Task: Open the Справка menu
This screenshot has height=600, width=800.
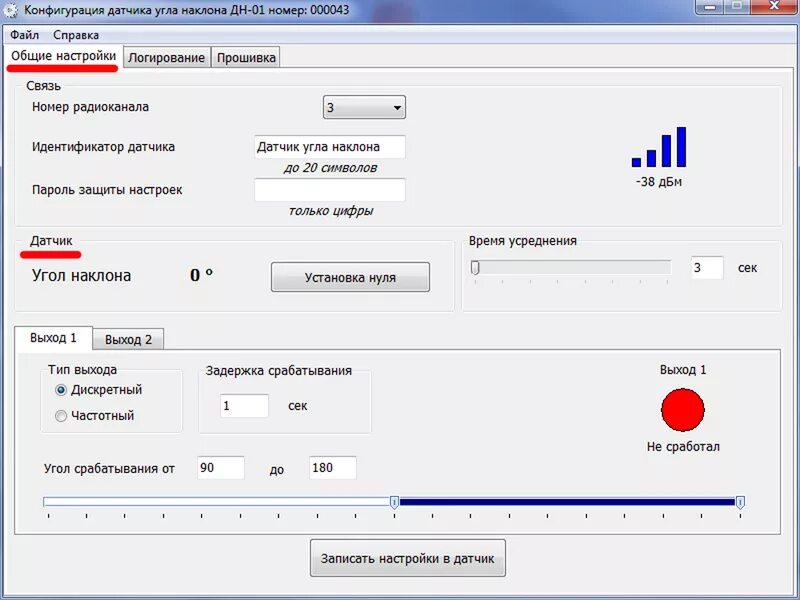Action: [x=76, y=35]
